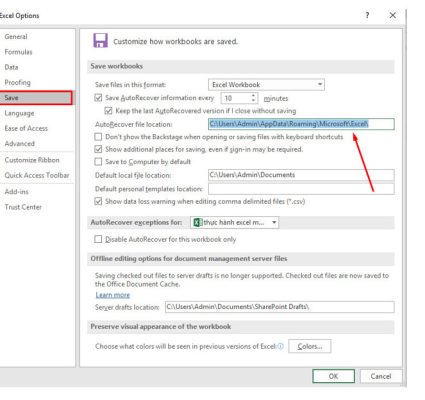Click the AutoRecover file location field

click(x=301, y=124)
